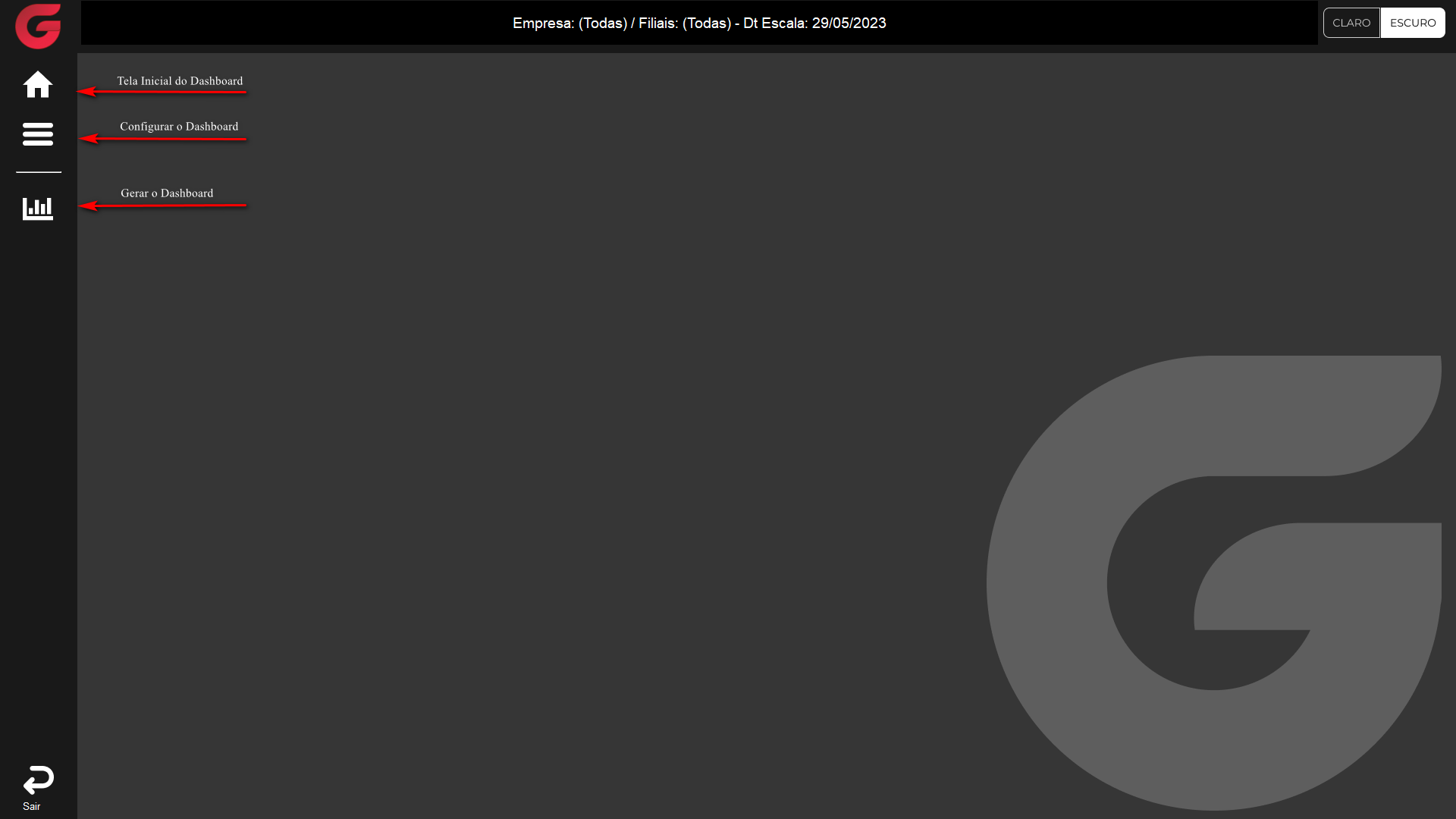
Task: Click 'Filiais: (Todas)' in the header
Action: pyautogui.click(x=684, y=24)
